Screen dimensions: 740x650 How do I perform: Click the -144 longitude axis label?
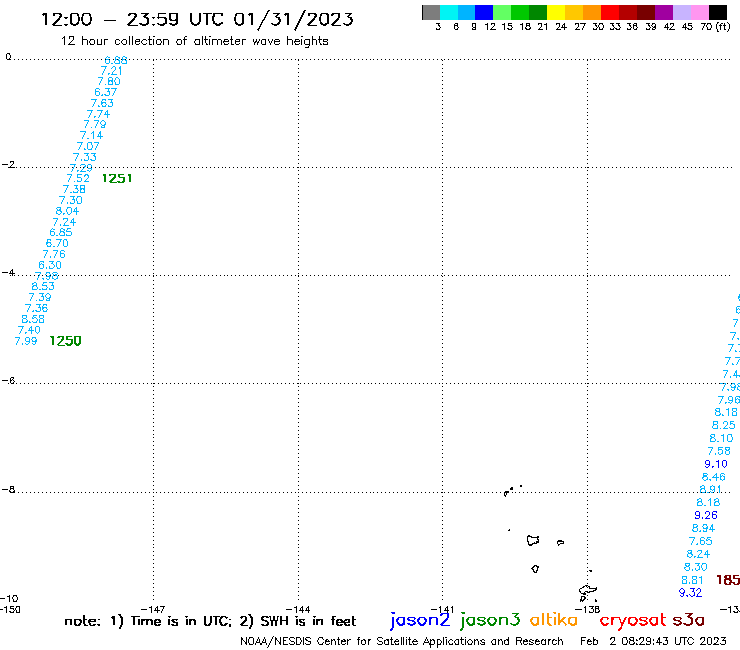click(298, 609)
